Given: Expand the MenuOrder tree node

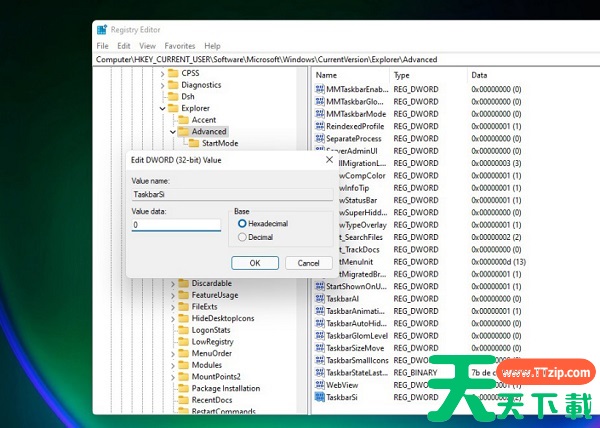Looking at the screenshot, I should pyautogui.click(x=173, y=354).
